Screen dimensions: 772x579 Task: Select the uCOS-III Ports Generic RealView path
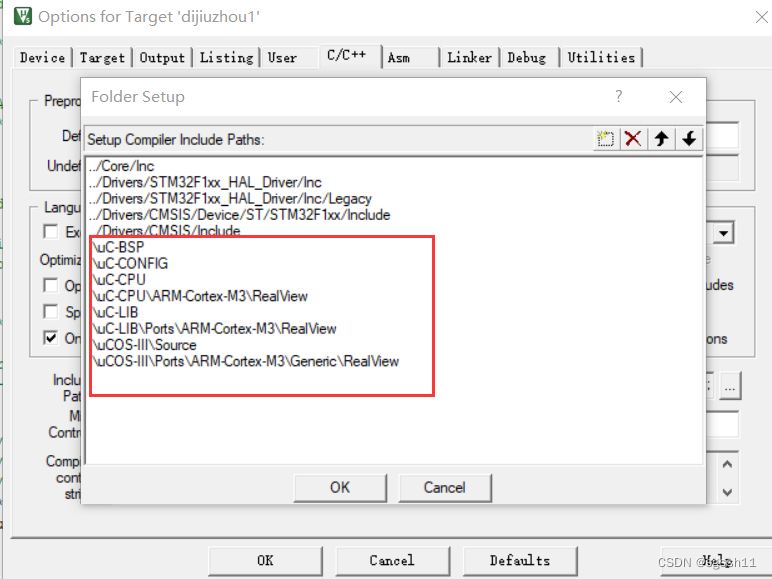[x=245, y=361]
